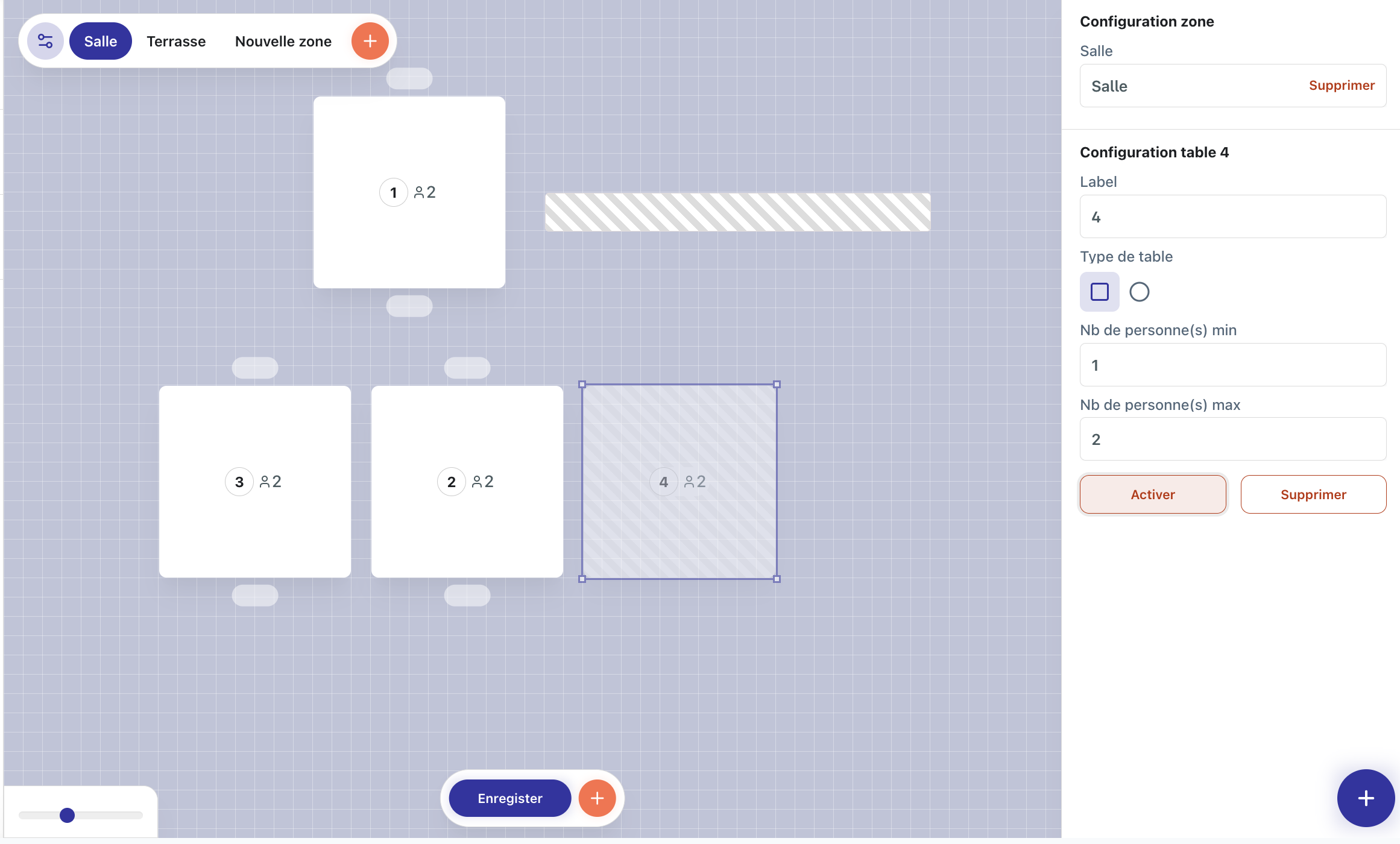1400x844 pixels.
Task: Open the Nouvelle zone tab
Action: click(283, 41)
